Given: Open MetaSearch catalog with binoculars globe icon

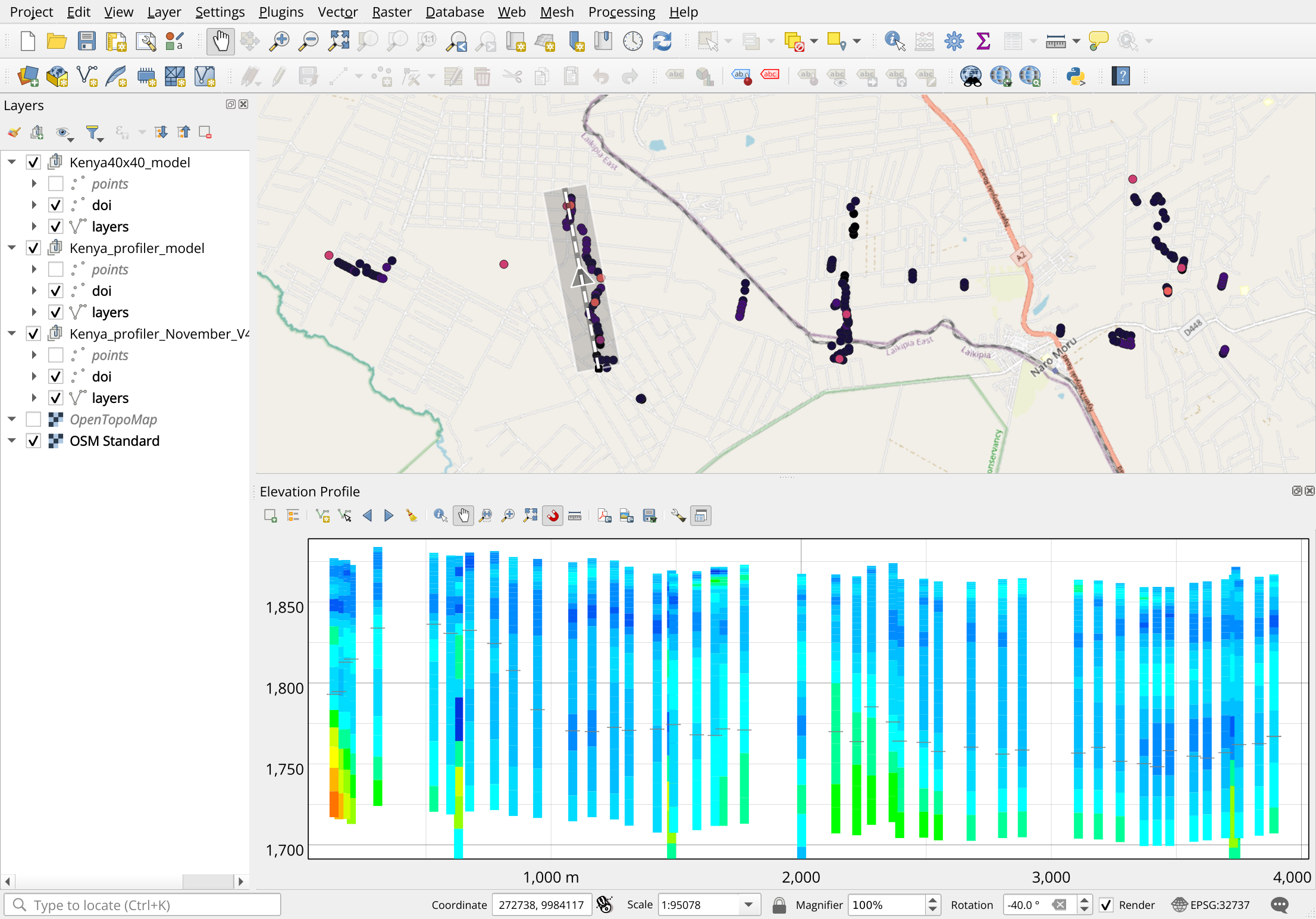Looking at the screenshot, I should tap(972, 76).
